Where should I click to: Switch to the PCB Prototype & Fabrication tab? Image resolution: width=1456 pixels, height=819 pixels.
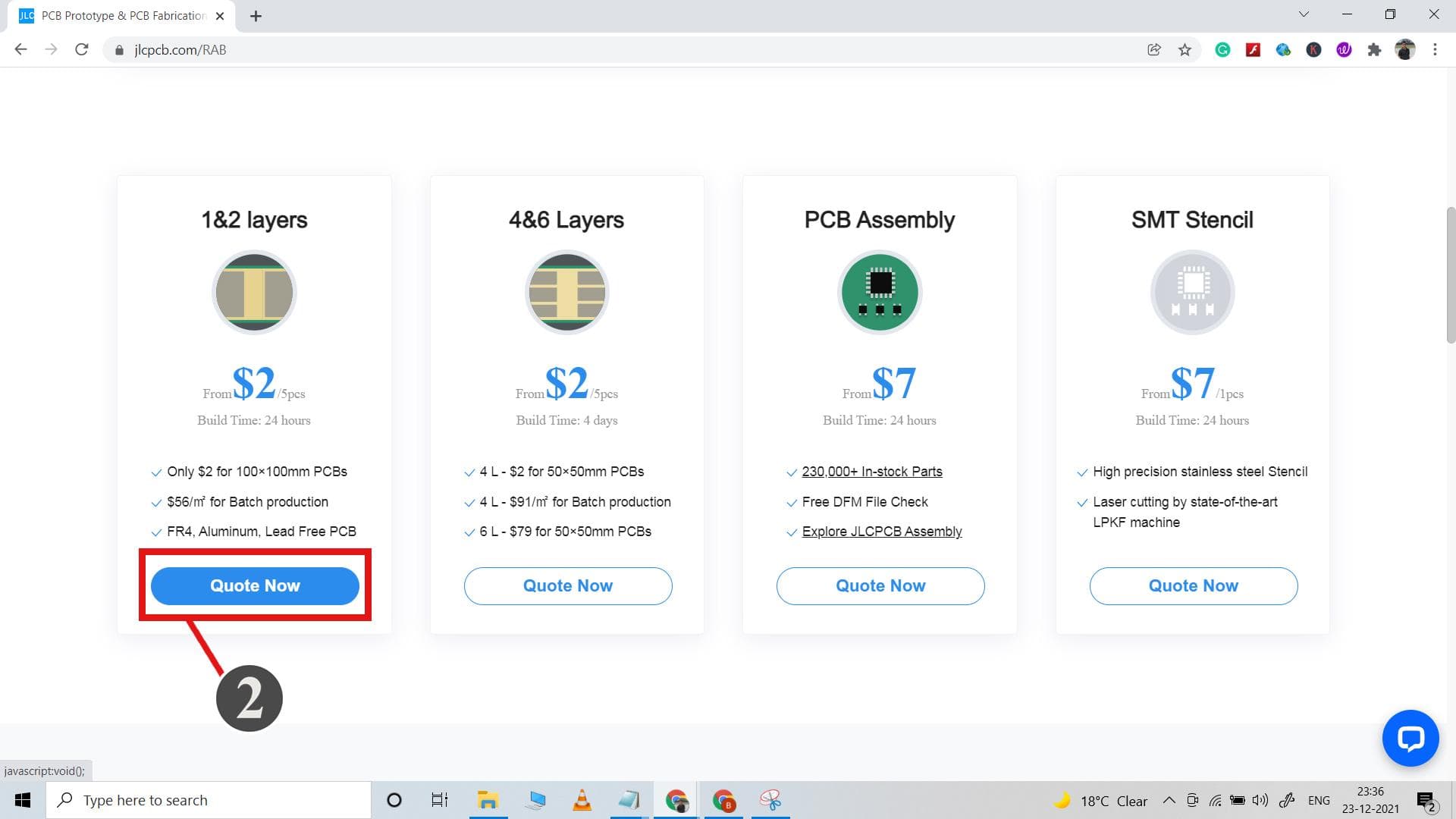pos(114,15)
